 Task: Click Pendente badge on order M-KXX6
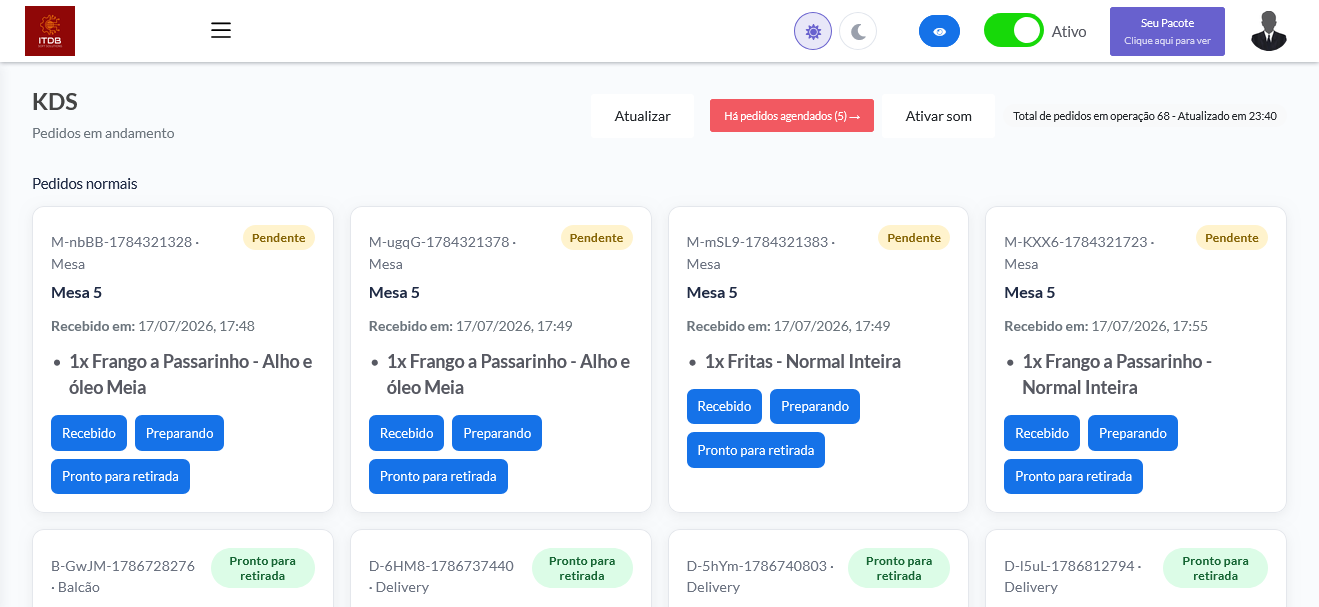tap(1232, 238)
